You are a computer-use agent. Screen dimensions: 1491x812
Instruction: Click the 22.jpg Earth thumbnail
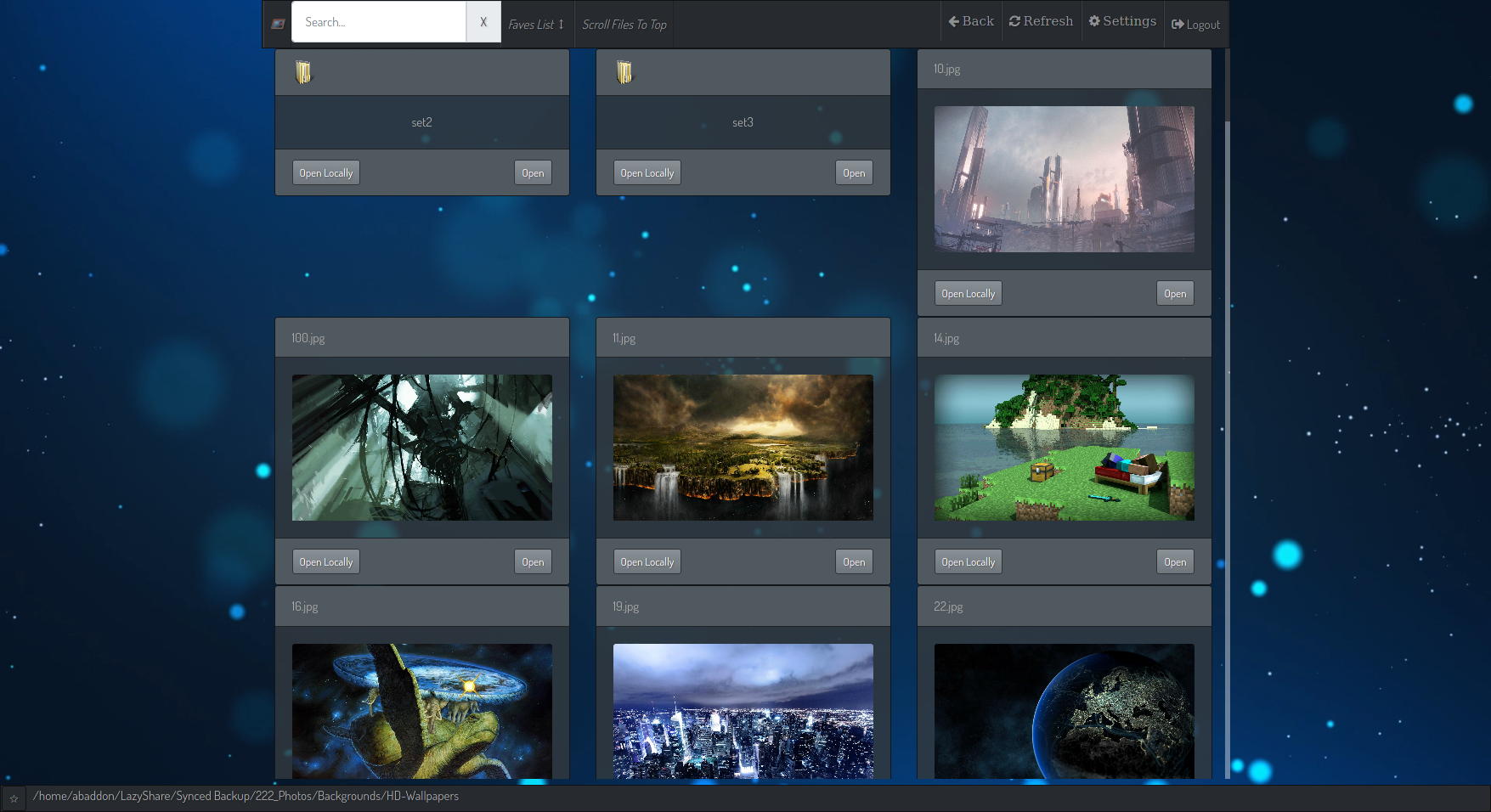coord(1065,711)
